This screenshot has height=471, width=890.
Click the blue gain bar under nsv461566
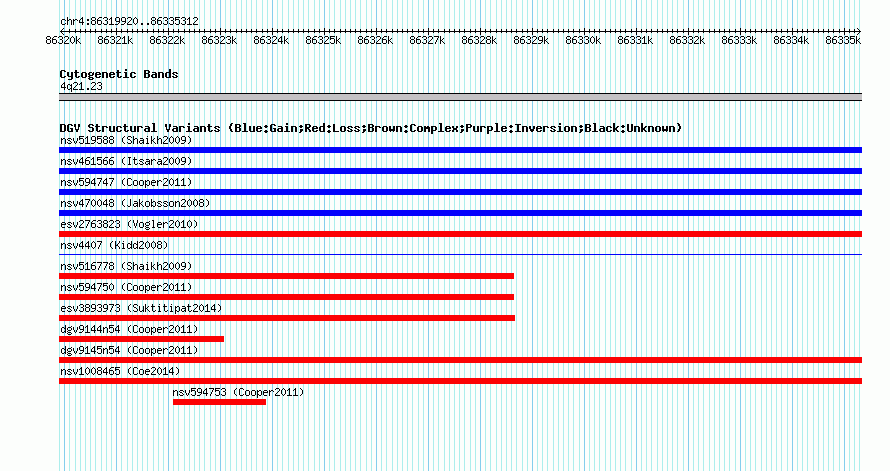[x=460, y=171]
